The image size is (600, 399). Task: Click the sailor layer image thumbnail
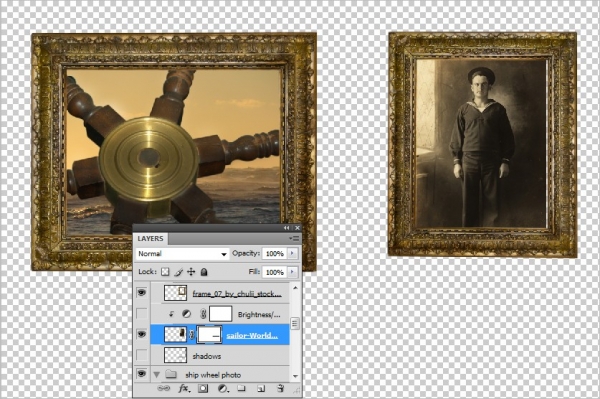coord(175,334)
